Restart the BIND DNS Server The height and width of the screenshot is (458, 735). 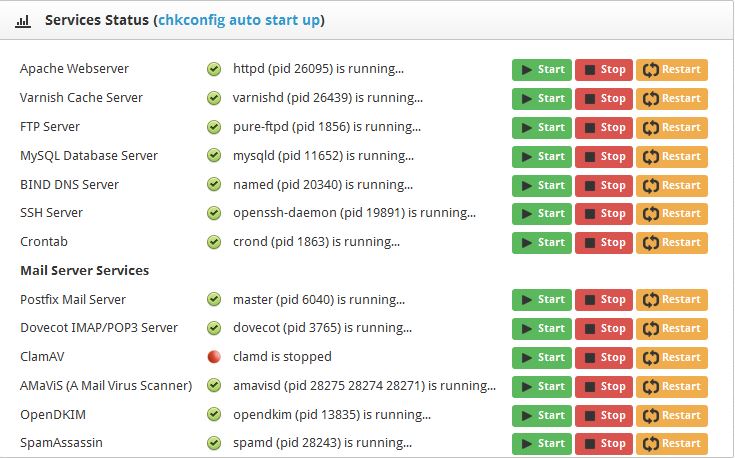672,185
